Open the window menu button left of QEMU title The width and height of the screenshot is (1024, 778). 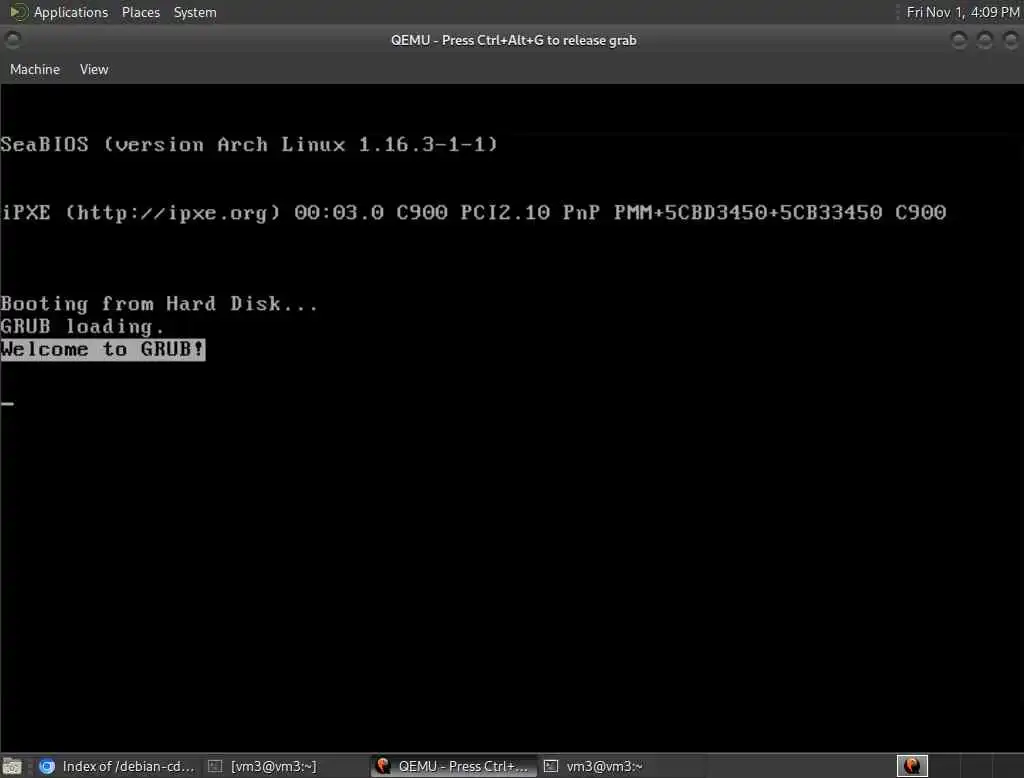(12, 41)
